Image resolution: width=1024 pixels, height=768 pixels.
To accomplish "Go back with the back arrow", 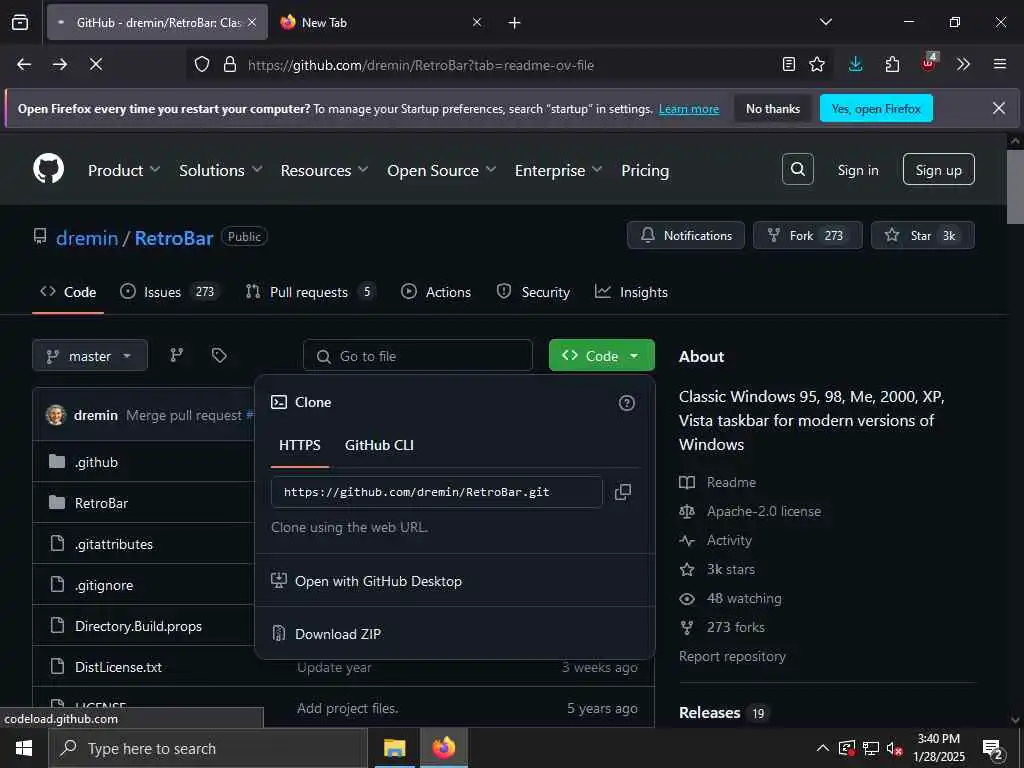I will [24, 64].
